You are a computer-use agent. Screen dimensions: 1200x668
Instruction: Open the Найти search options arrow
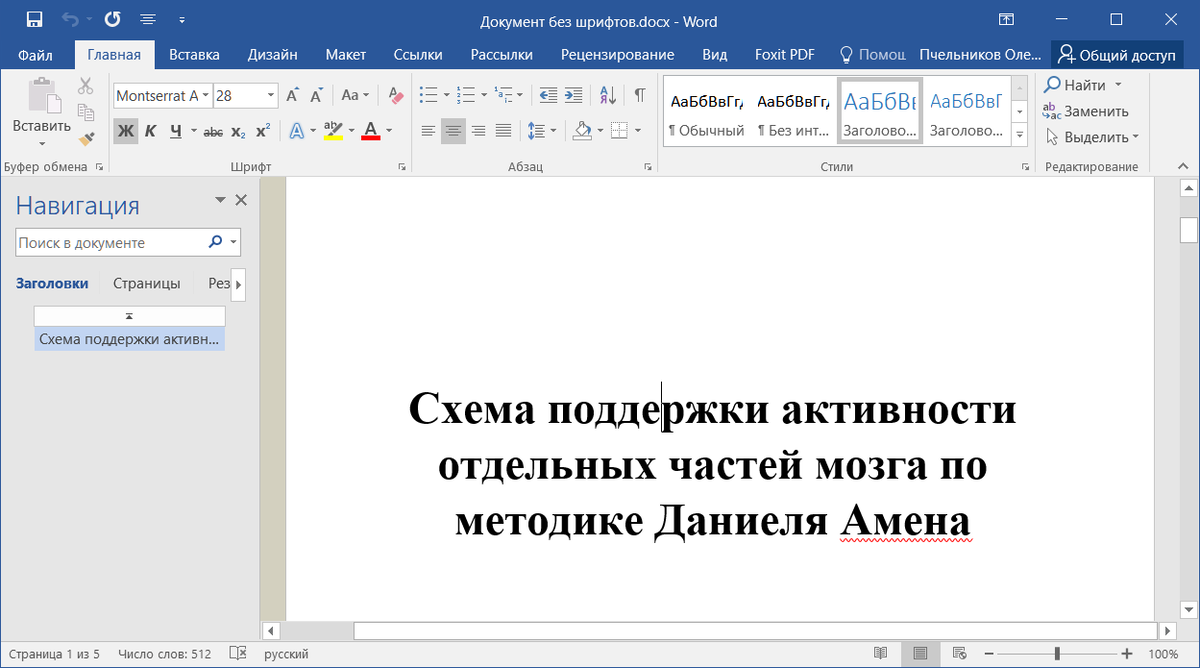(x=1118, y=85)
